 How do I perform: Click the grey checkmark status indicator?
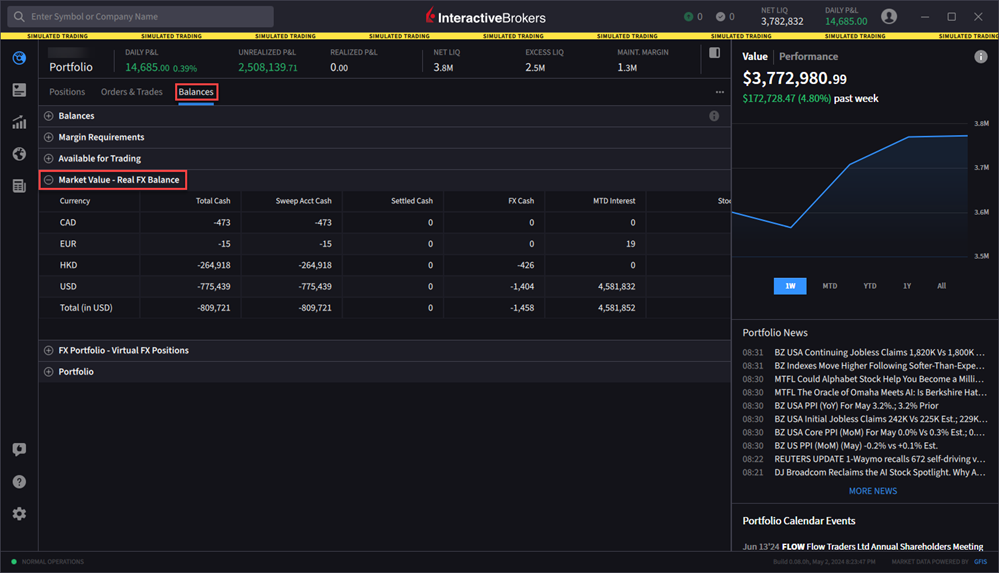pos(720,17)
